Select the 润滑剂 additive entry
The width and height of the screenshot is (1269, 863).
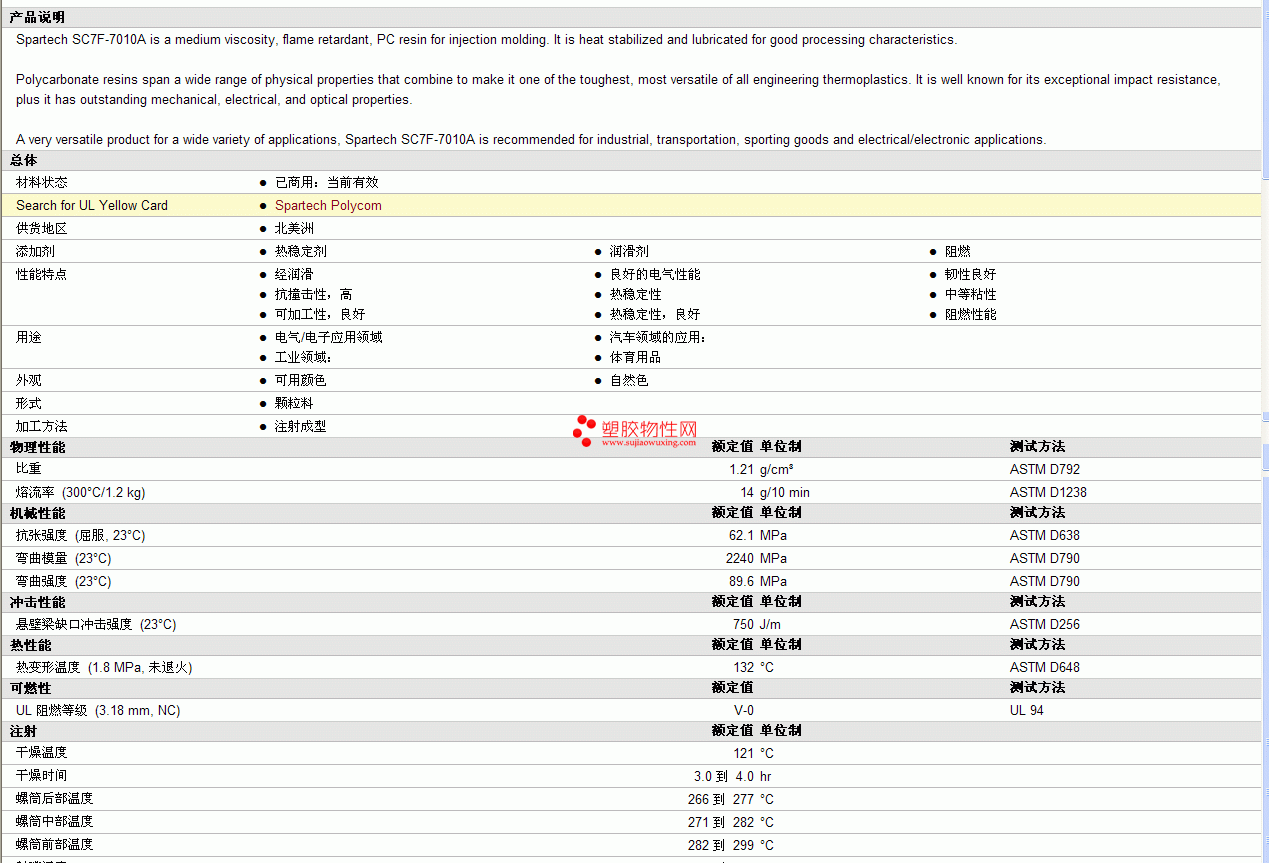point(629,251)
